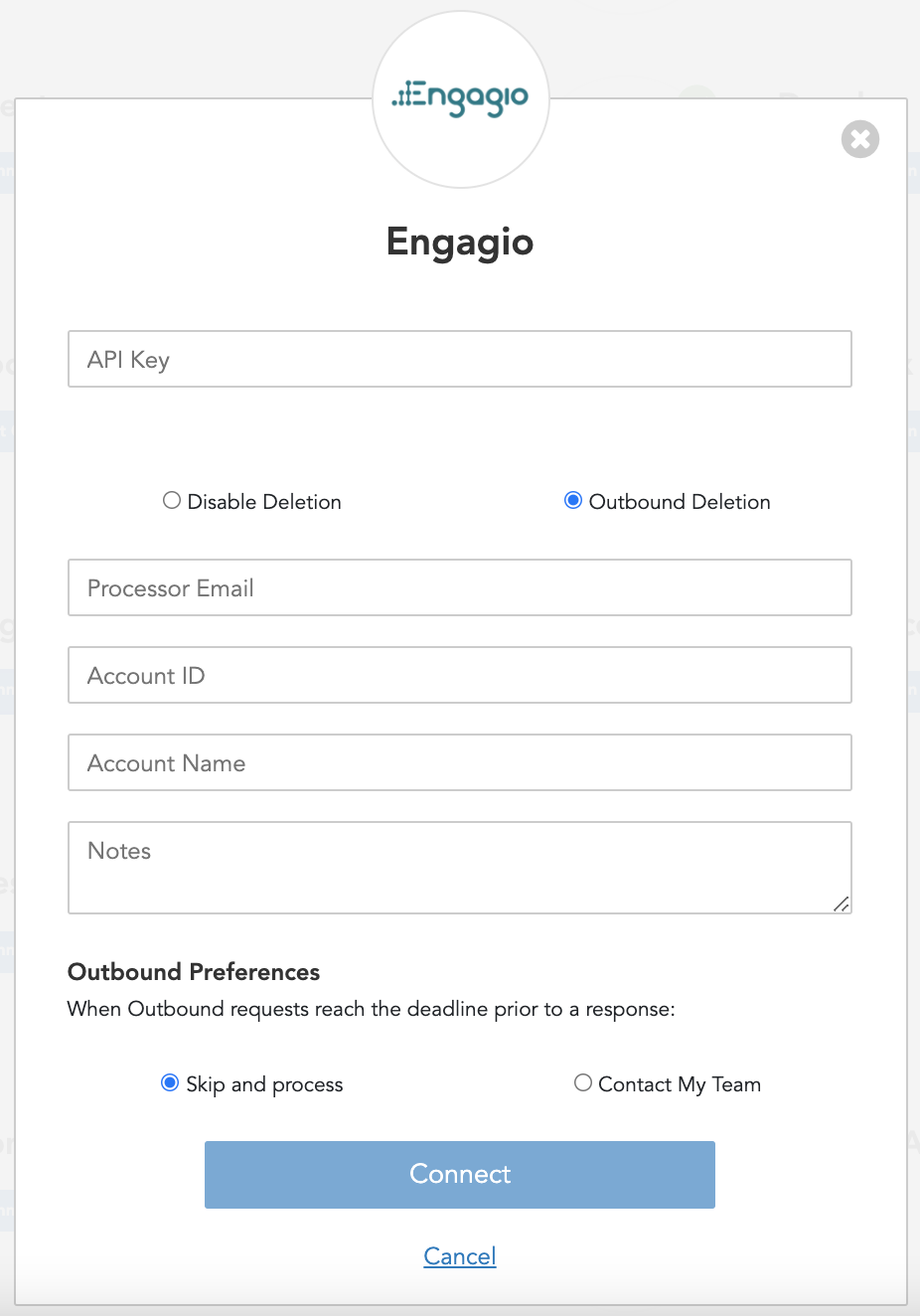Focus the Processor Email field

click(x=460, y=587)
